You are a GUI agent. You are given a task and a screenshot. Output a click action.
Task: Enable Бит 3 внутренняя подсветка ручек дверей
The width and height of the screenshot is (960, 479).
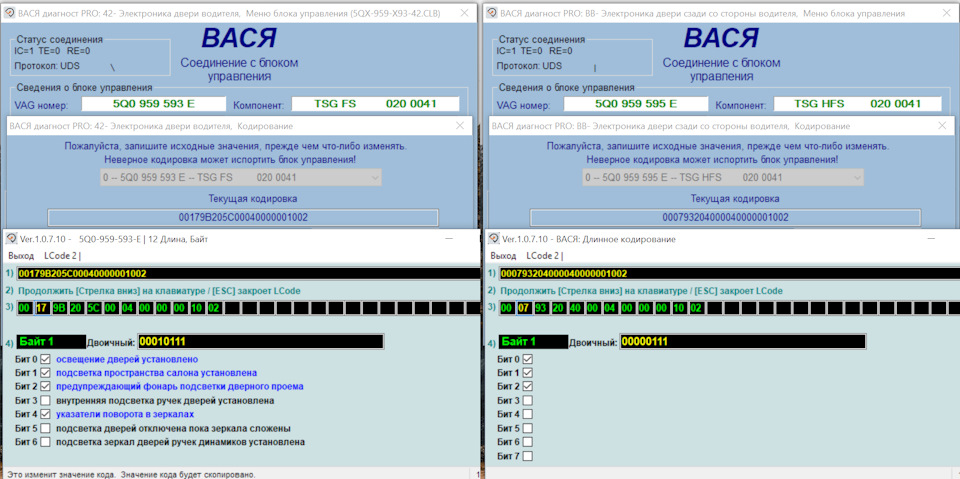click(45, 401)
